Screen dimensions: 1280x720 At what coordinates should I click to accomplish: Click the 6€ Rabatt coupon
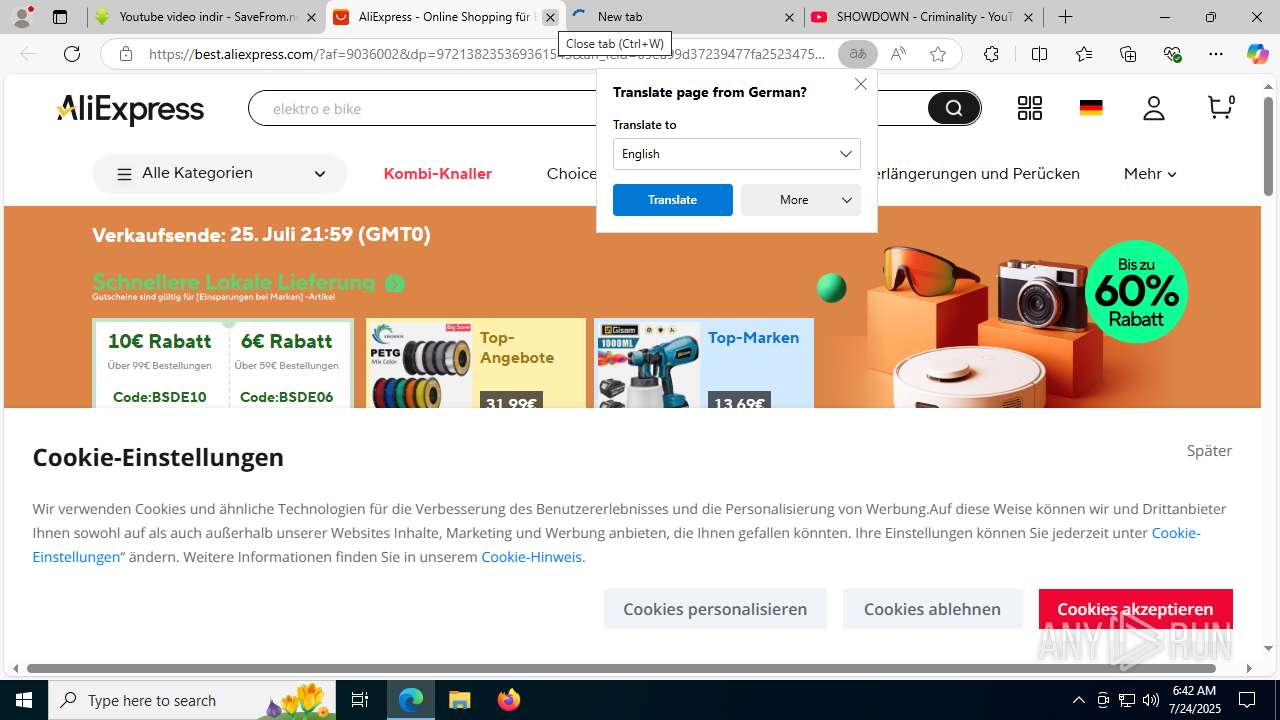pos(287,367)
